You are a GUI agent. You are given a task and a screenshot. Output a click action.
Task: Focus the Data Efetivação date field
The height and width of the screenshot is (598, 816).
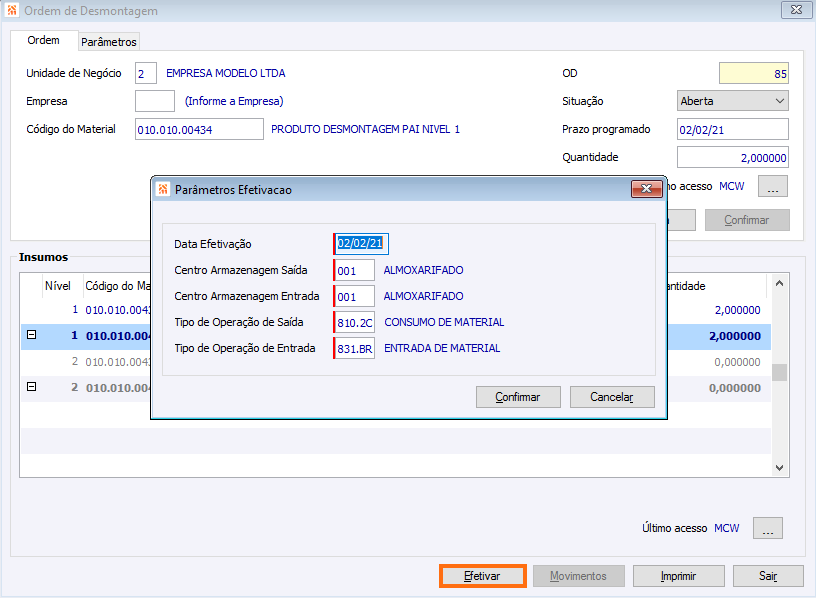point(361,244)
